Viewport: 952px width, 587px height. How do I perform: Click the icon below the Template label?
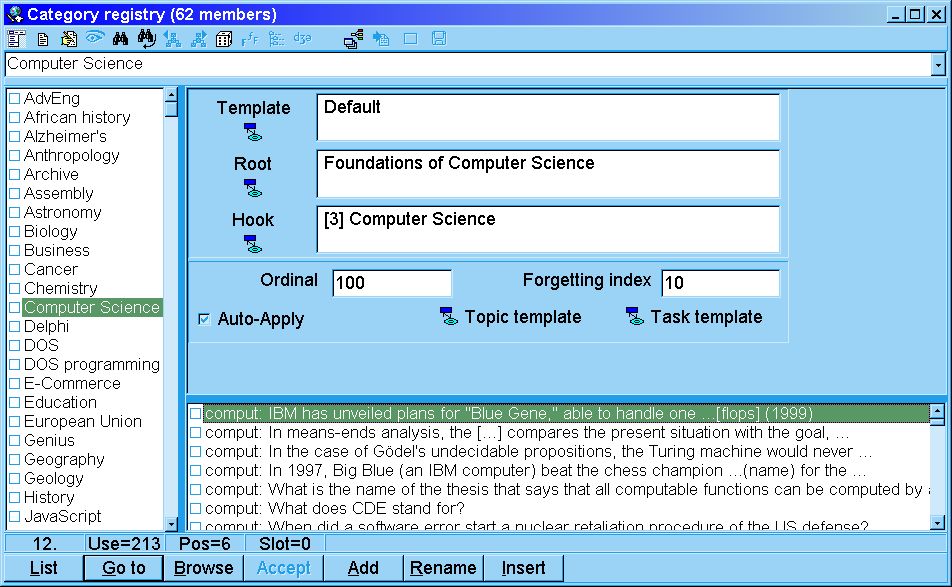(253, 132)
